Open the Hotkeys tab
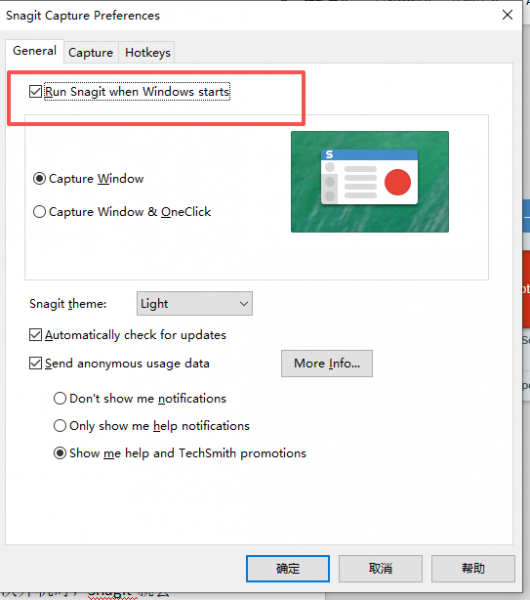Screen dimensions: 530x600 [x=148, y=52]
